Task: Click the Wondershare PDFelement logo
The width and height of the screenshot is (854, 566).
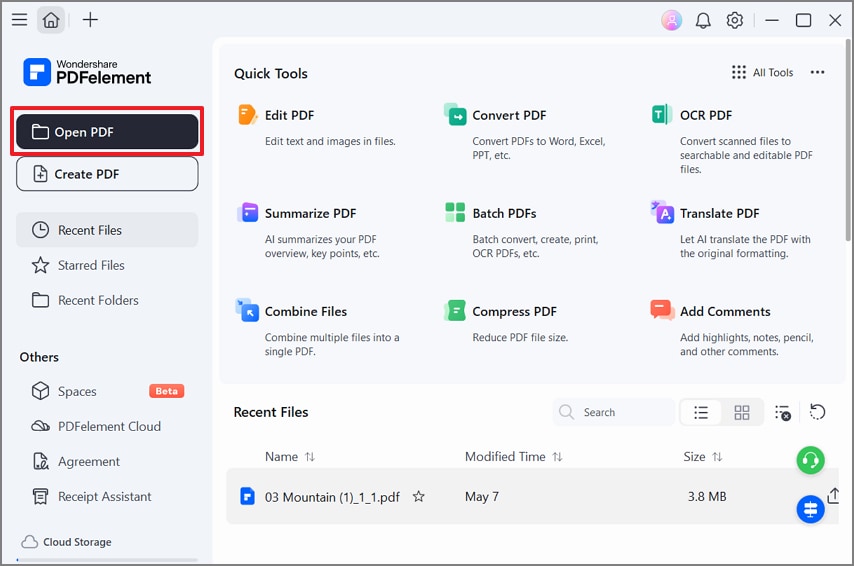Action: click(87, 72)
